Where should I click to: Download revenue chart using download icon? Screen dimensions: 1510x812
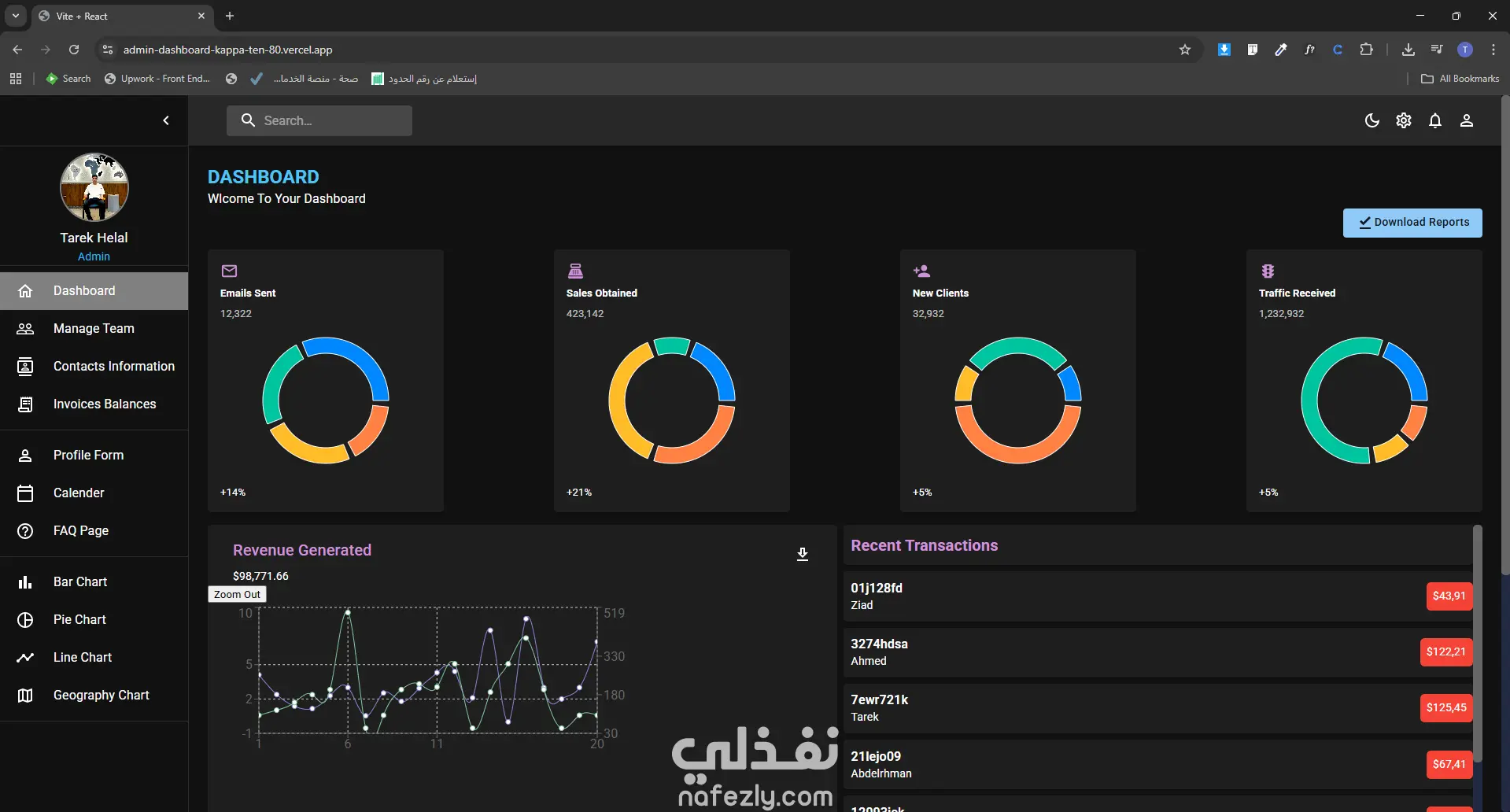coord(802,554)
